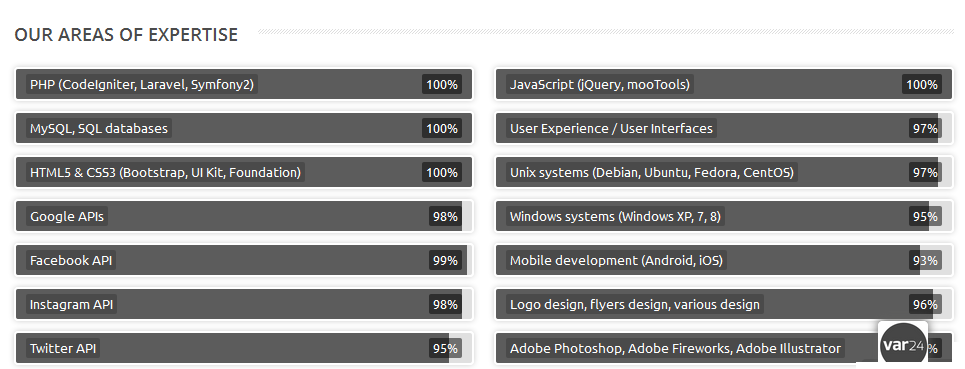Click the JavaScript (jQuery, mooTools) bar
The image size is (965, 369).
724,84
